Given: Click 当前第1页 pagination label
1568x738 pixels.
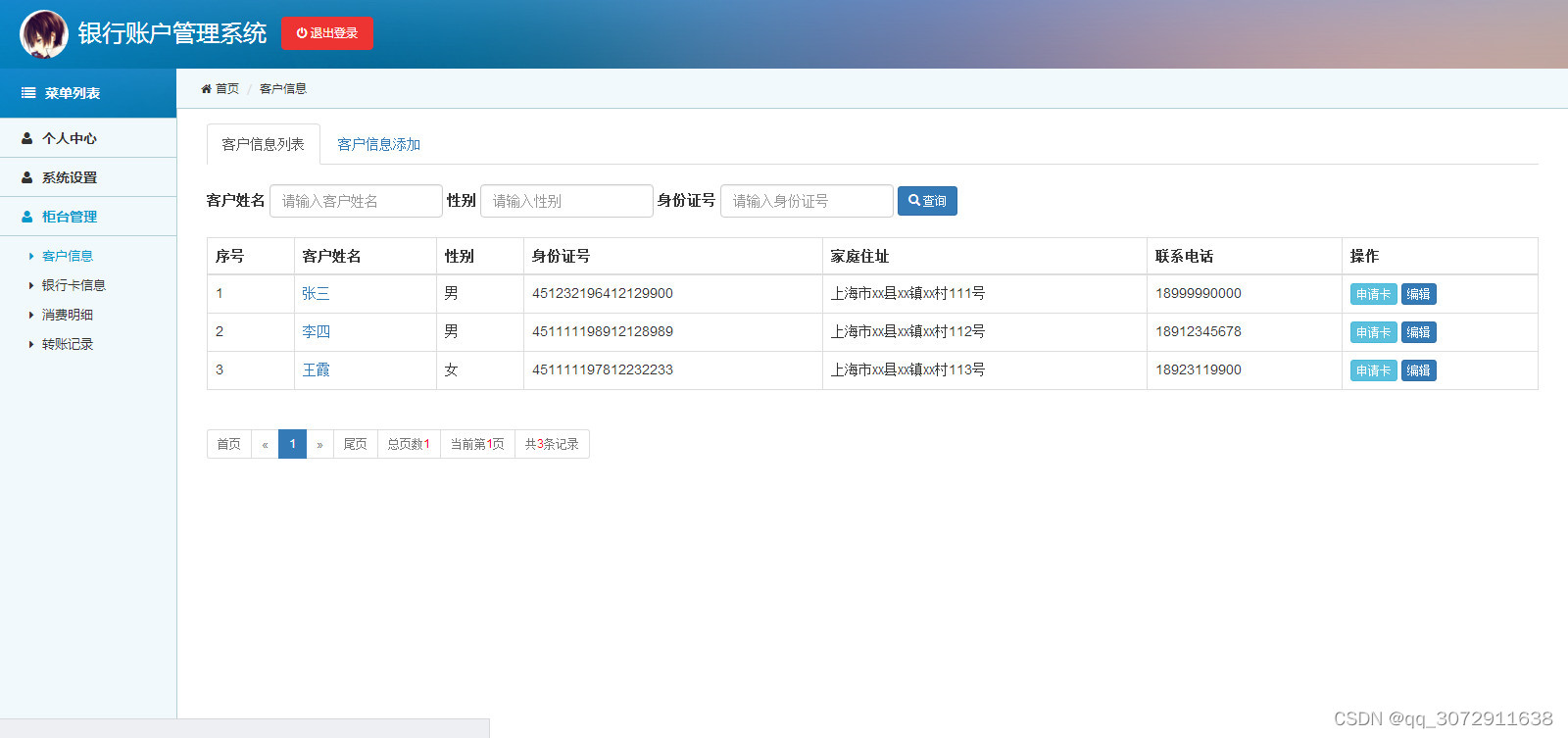Looking at the screenshot, I should tap(477, 444).
